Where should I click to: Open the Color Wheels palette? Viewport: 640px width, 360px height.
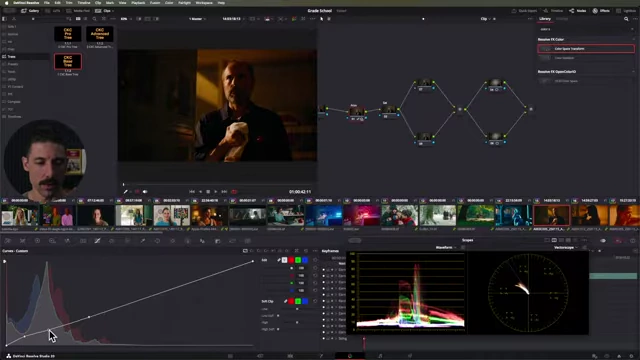click(37, 241)
